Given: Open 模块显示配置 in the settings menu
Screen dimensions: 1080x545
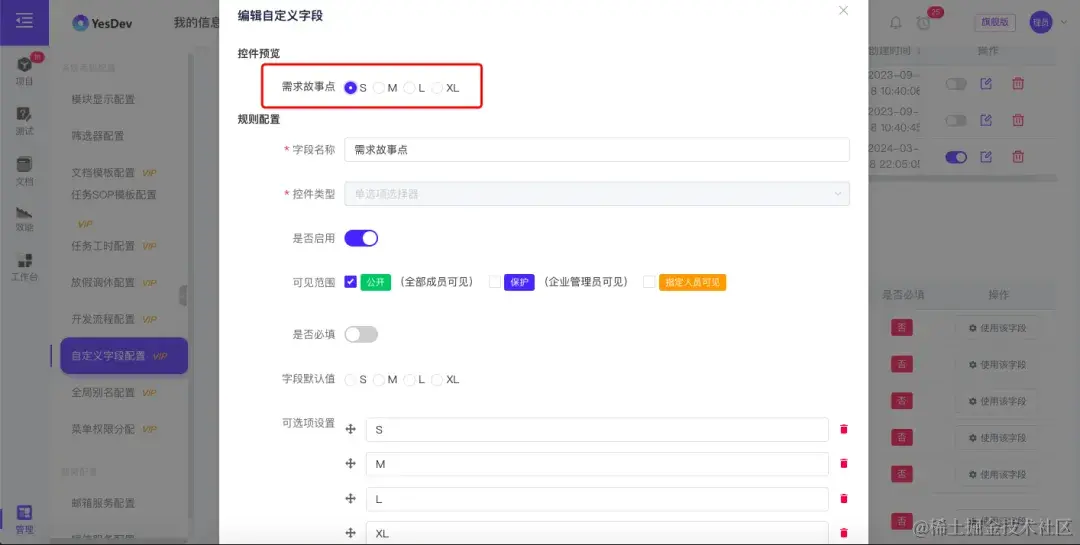Looking at the screenshot, I should (103, 99).
